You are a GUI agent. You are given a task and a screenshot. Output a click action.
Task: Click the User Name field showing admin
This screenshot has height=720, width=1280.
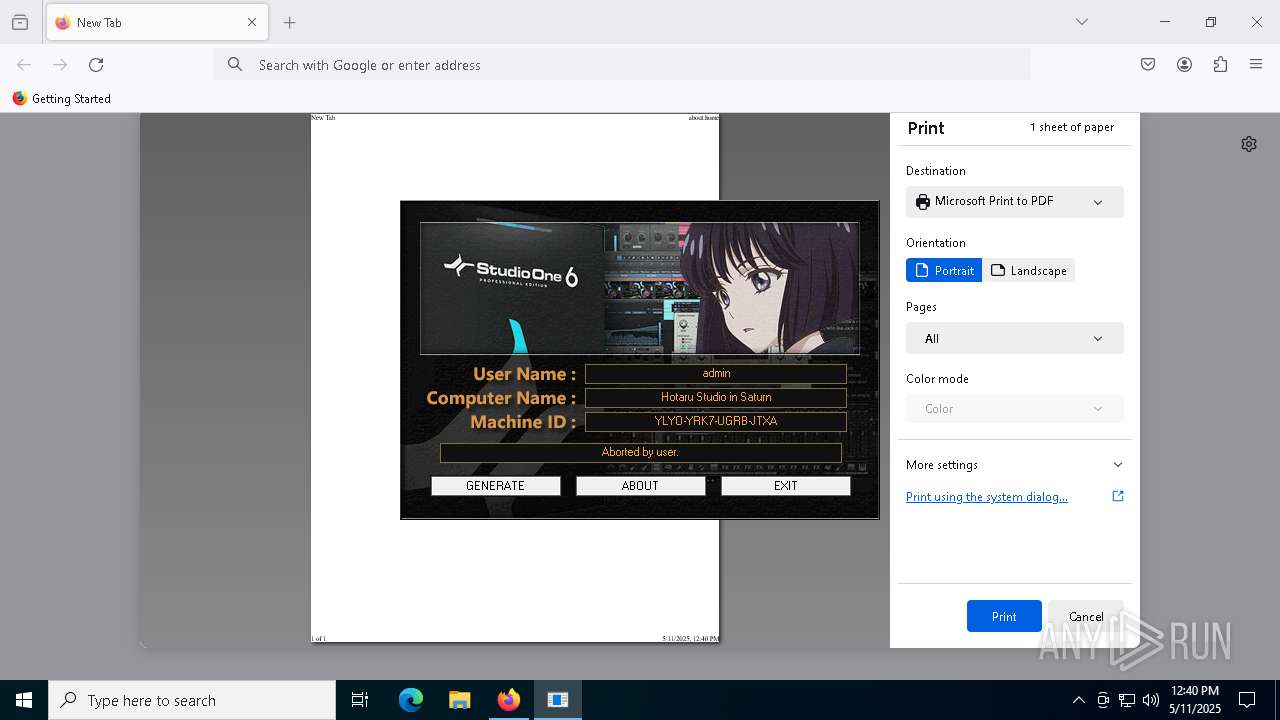[x=716, y=374]
